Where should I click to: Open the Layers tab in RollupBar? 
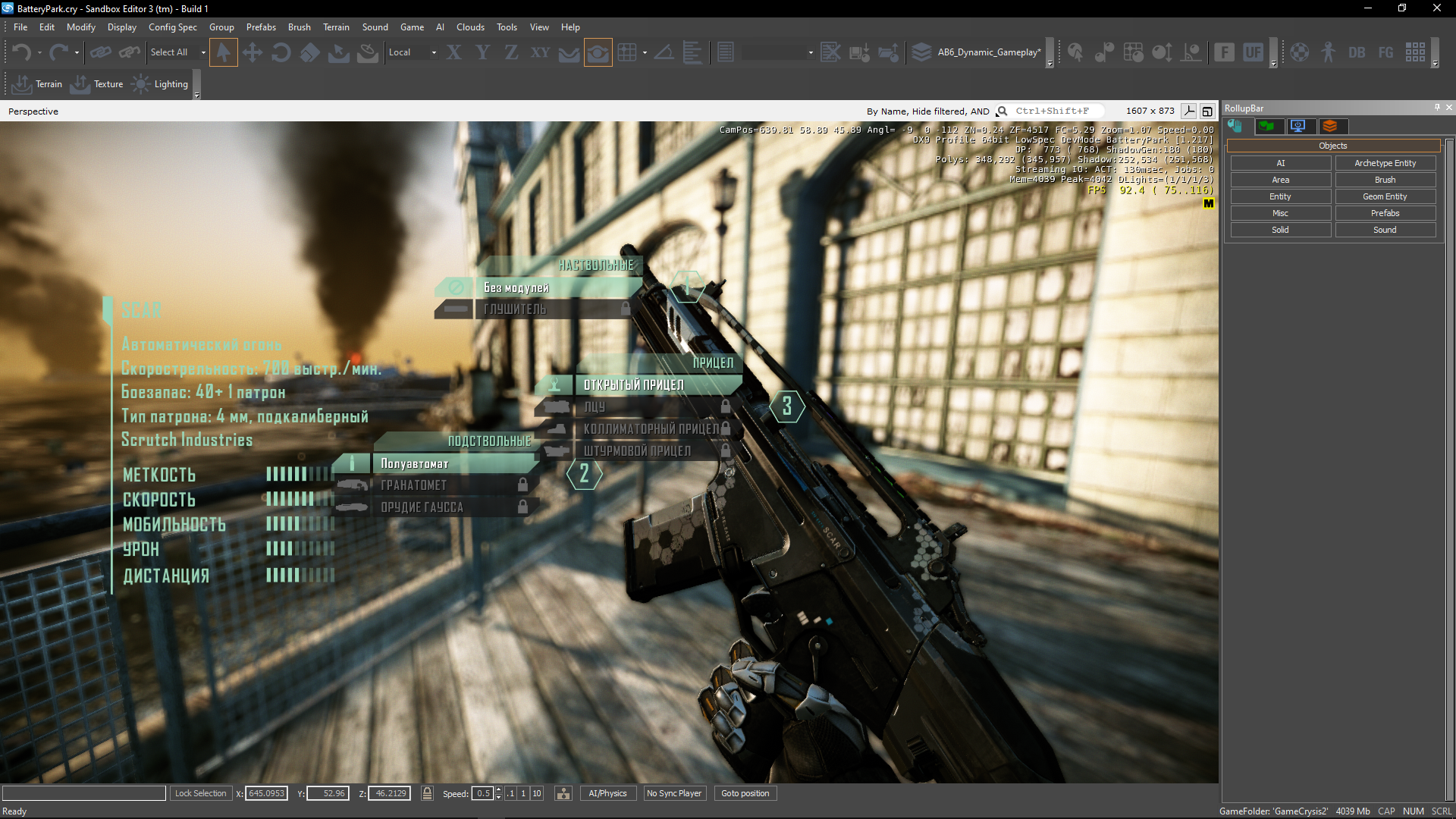(1330, 126)
